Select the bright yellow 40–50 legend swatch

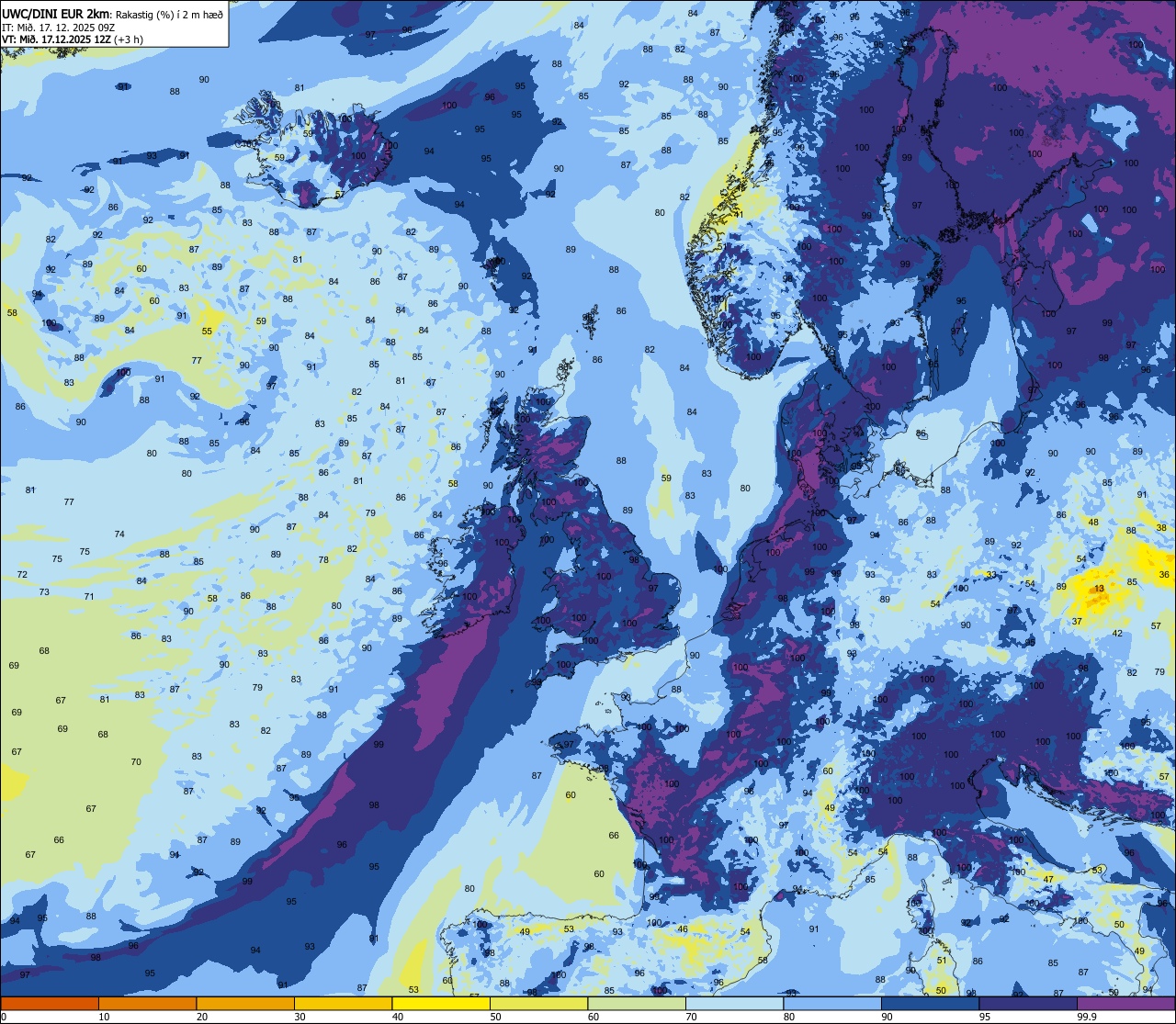point(441,1003)
